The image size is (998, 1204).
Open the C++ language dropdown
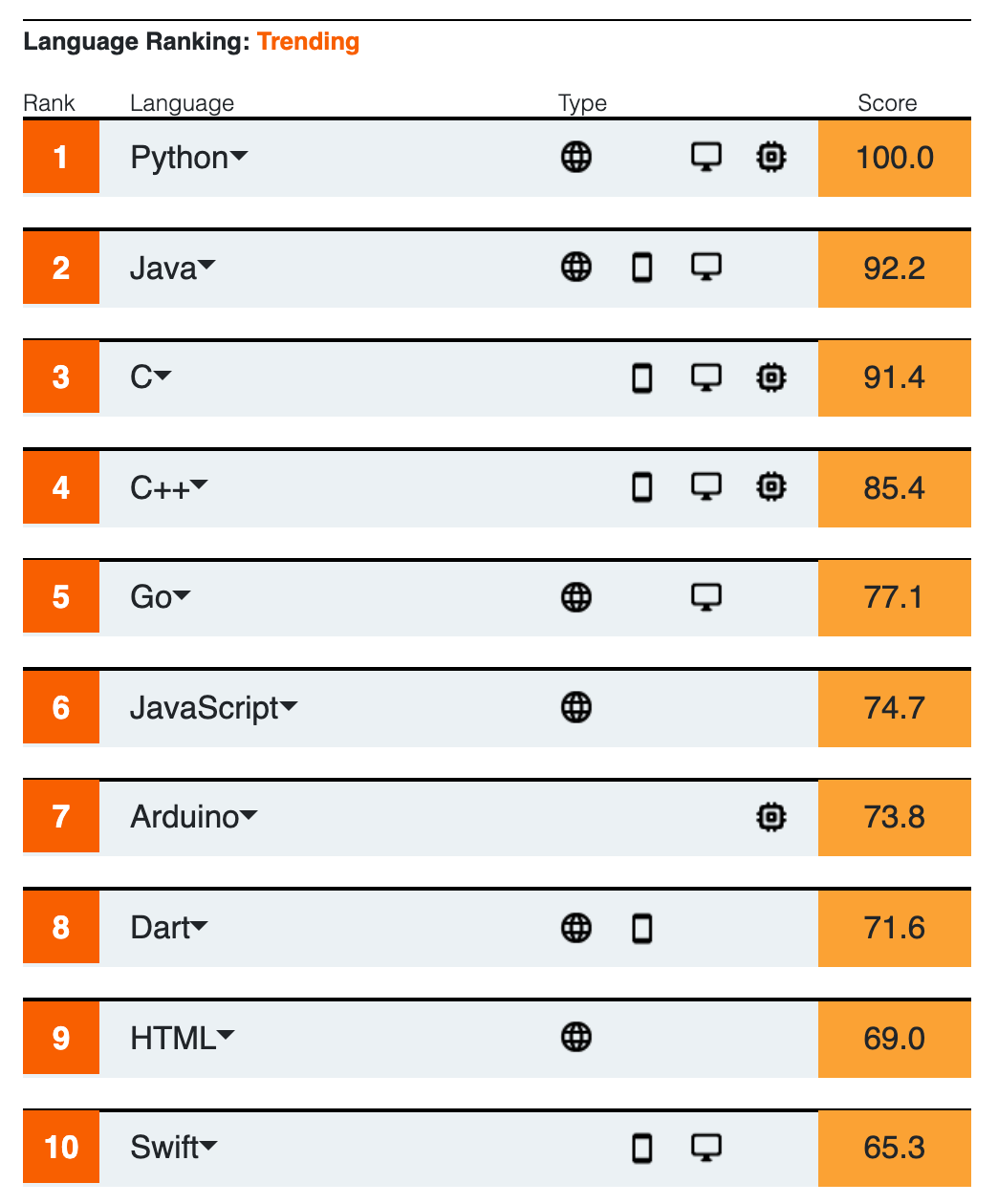click(x=199, y=486)
